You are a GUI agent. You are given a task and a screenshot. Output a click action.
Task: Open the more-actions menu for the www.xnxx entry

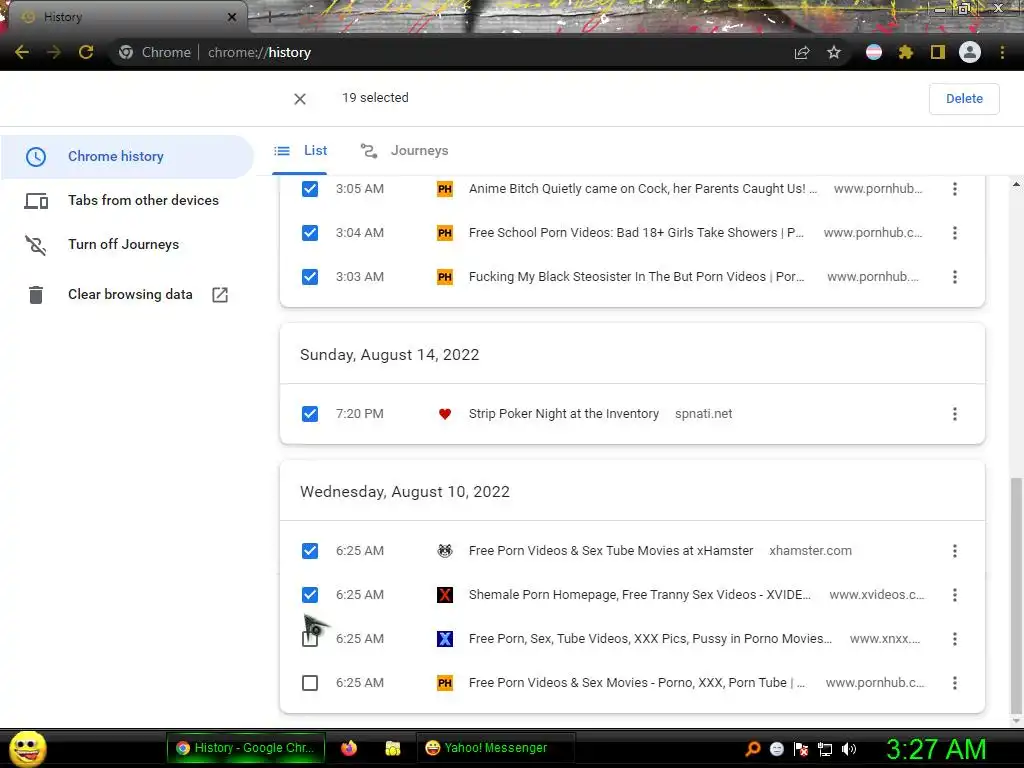click(x=955, y=639)
